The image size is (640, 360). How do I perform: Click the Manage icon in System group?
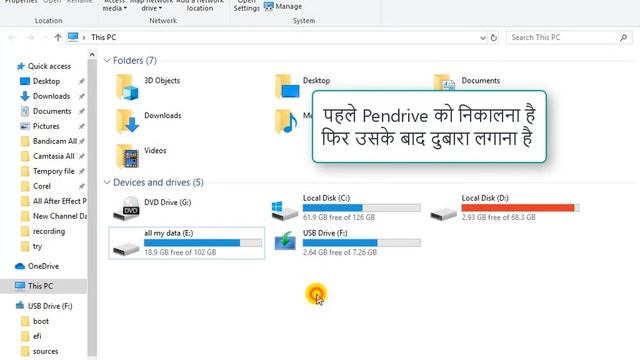pos(269,7)
